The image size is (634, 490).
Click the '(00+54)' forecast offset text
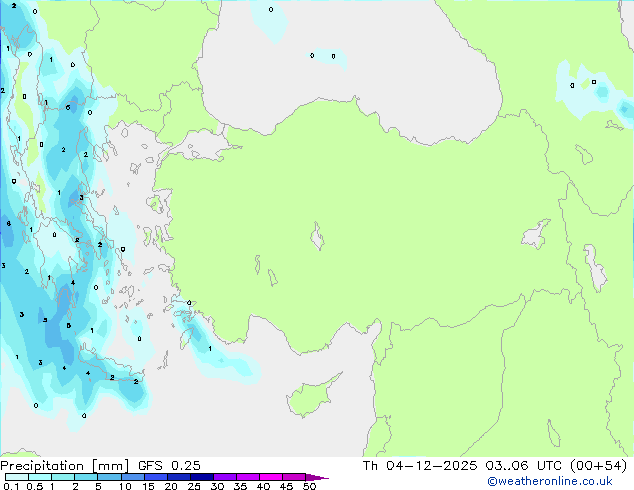tap(598, 466)
